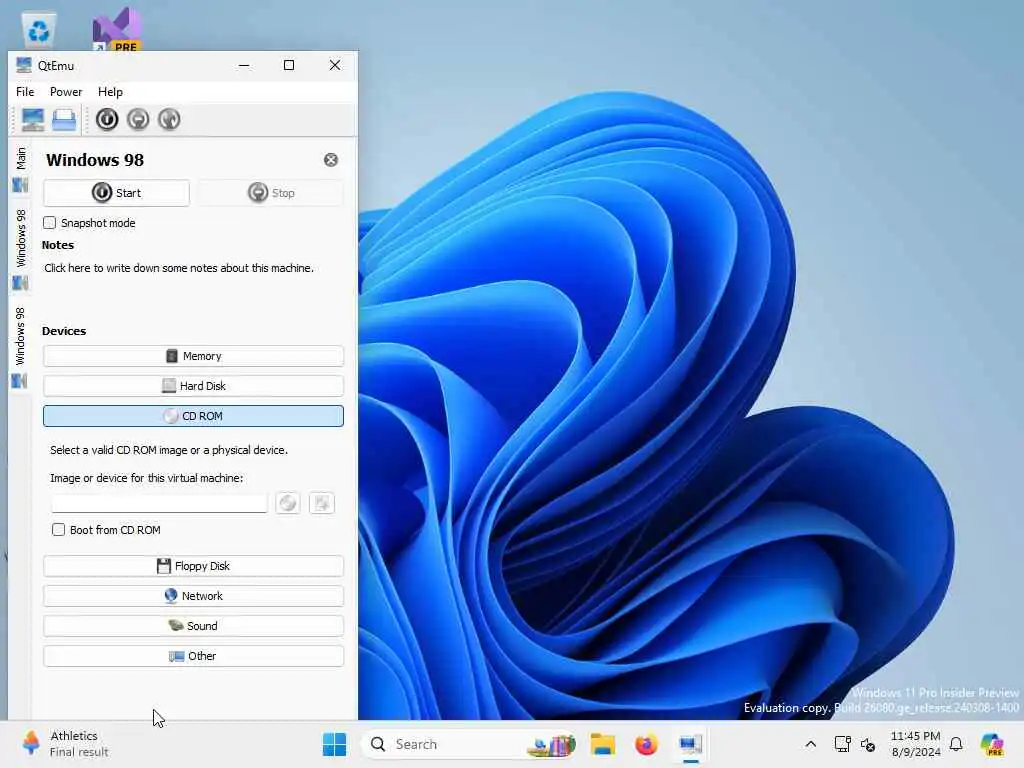Launch Firefox from the taskbar
The height and width of the screenshot is (768, 1024).
[646, 744]
